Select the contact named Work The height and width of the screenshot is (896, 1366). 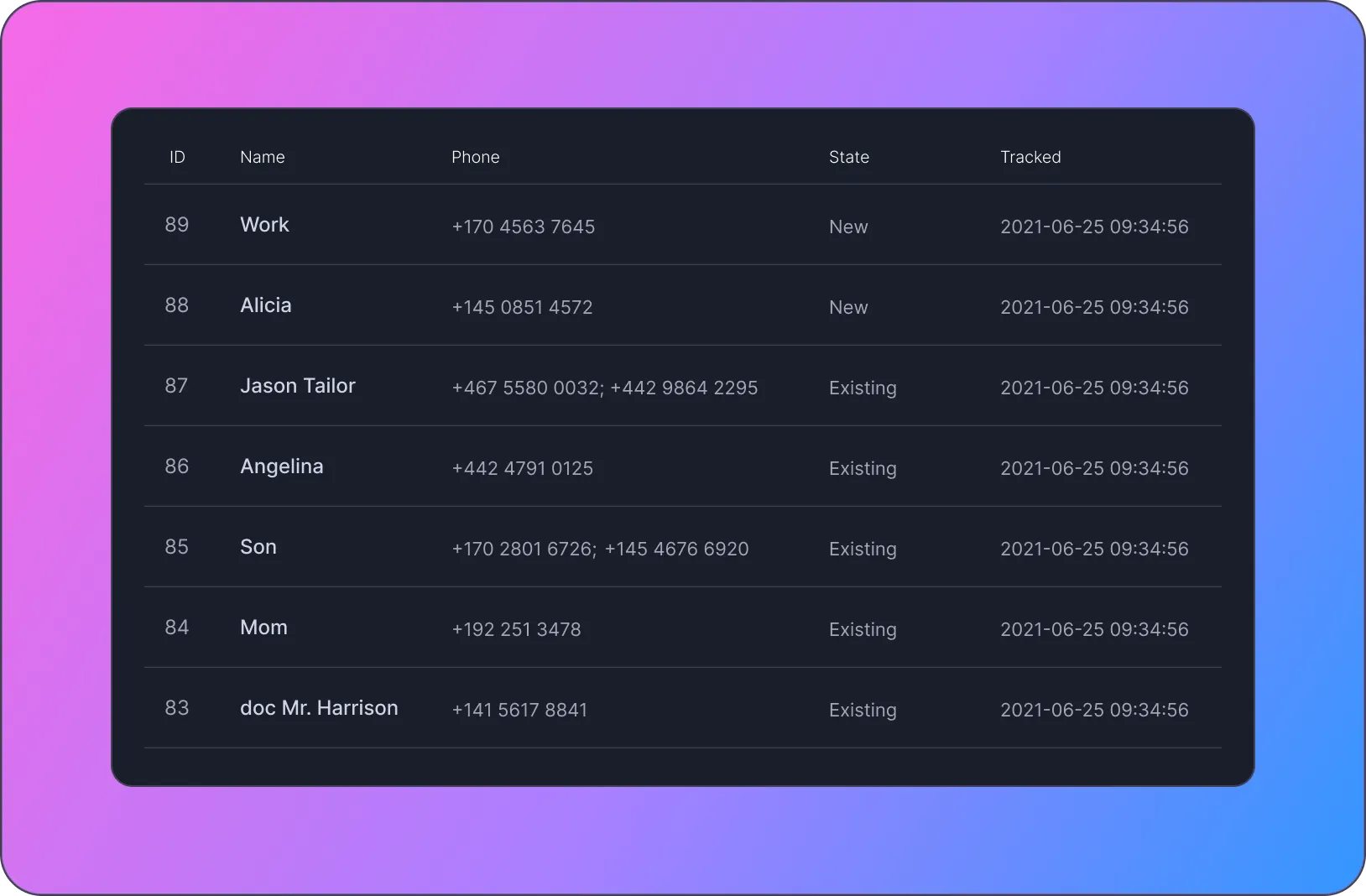tap(264, 225)
